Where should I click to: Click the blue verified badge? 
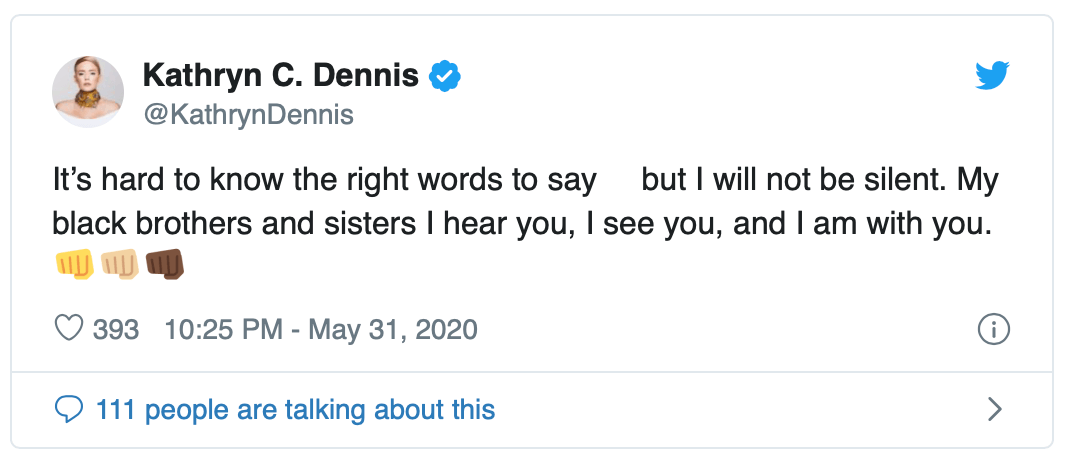click(443, 75)
